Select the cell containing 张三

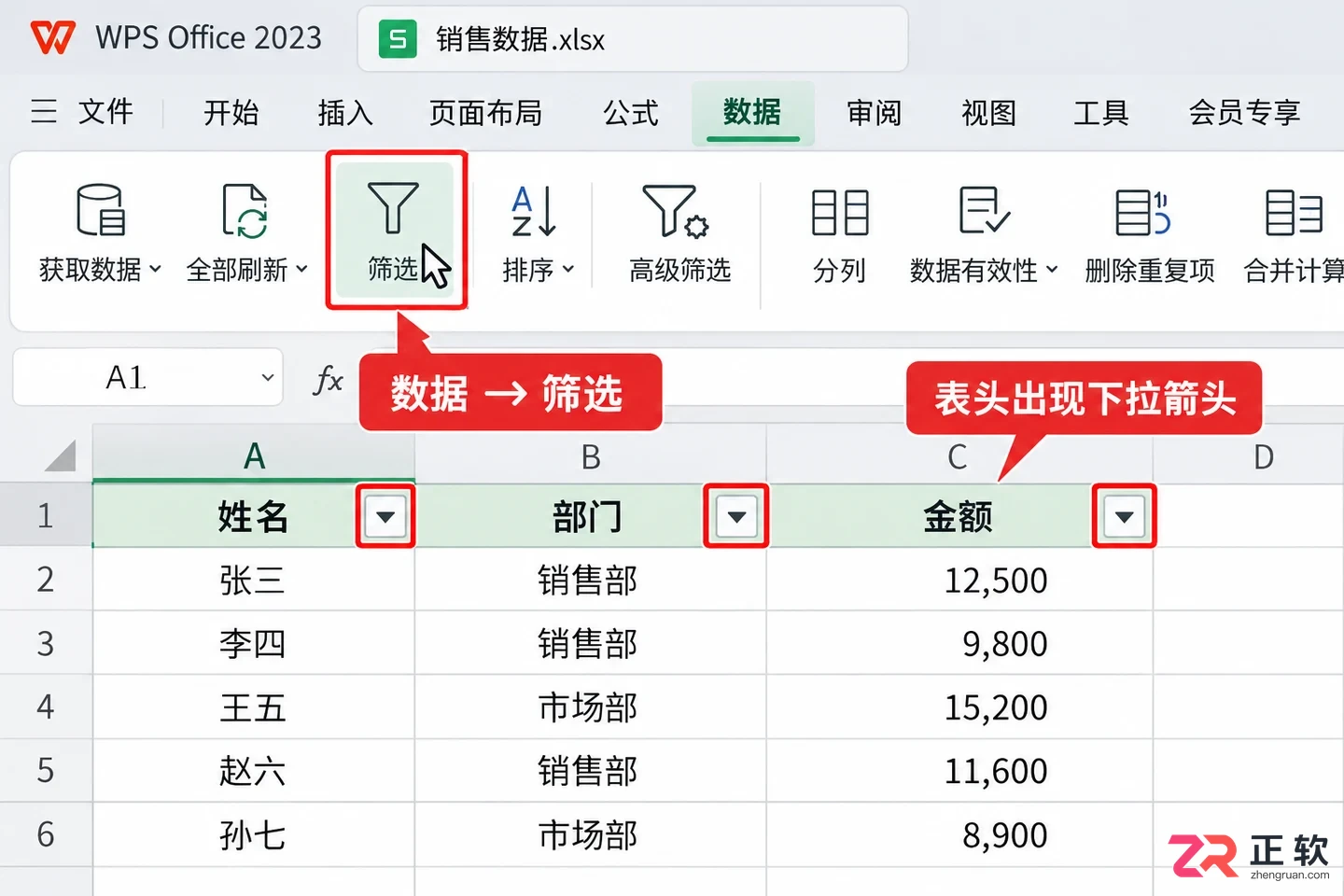pos(254,580)
